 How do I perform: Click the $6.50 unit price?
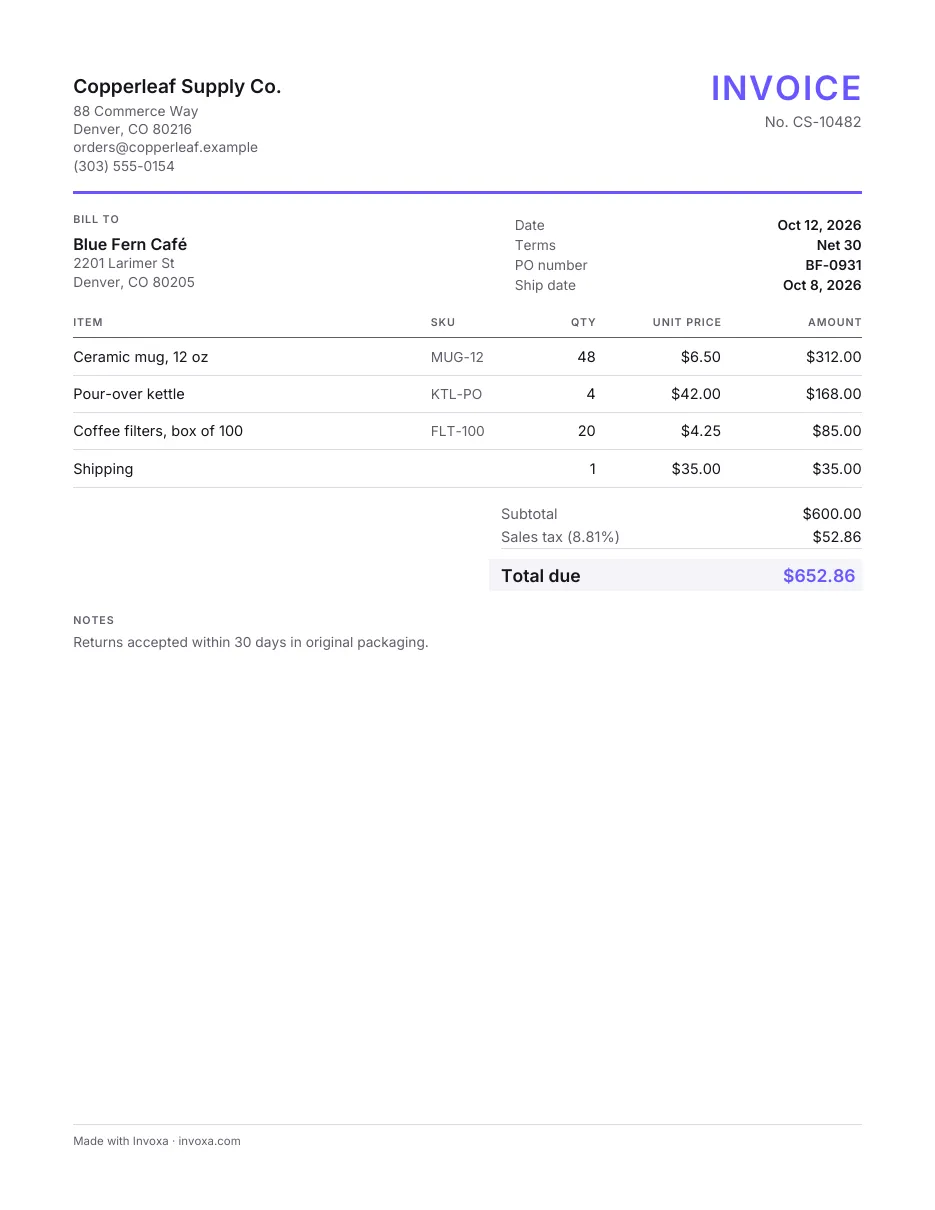pos(700,357)
